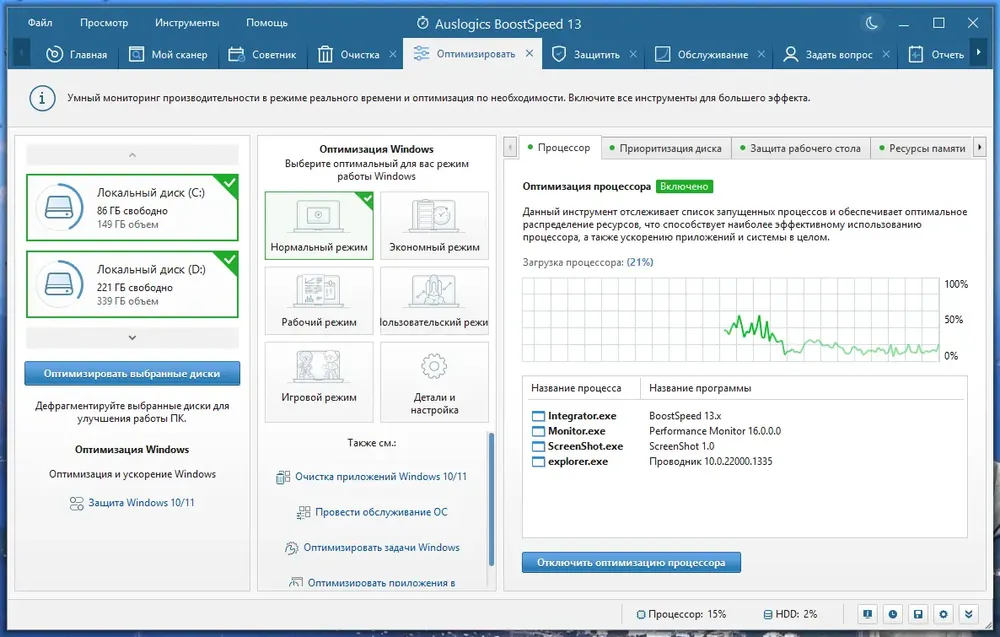
Task: Choose Рабочий режим mode tile
Action: 319,301
